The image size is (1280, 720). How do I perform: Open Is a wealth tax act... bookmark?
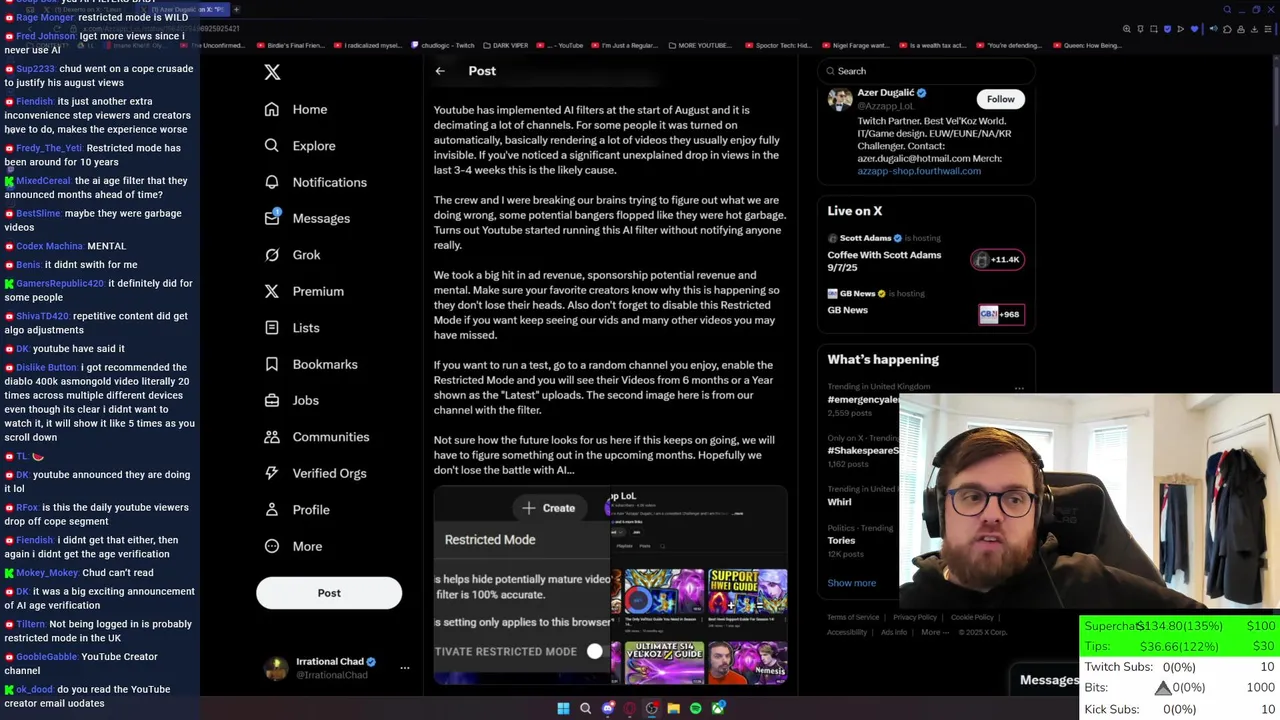click(931, 45)
